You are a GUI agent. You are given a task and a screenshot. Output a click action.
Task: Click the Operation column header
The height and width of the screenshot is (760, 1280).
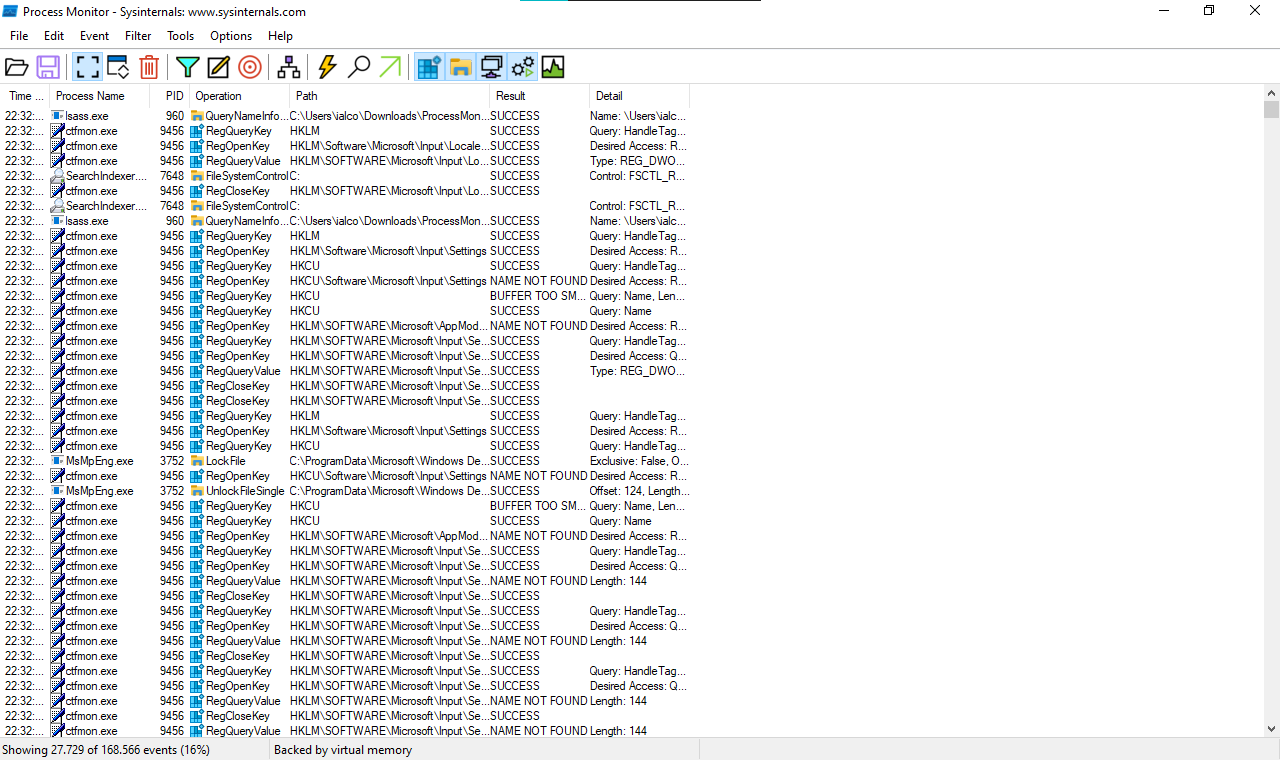point(240,96)
